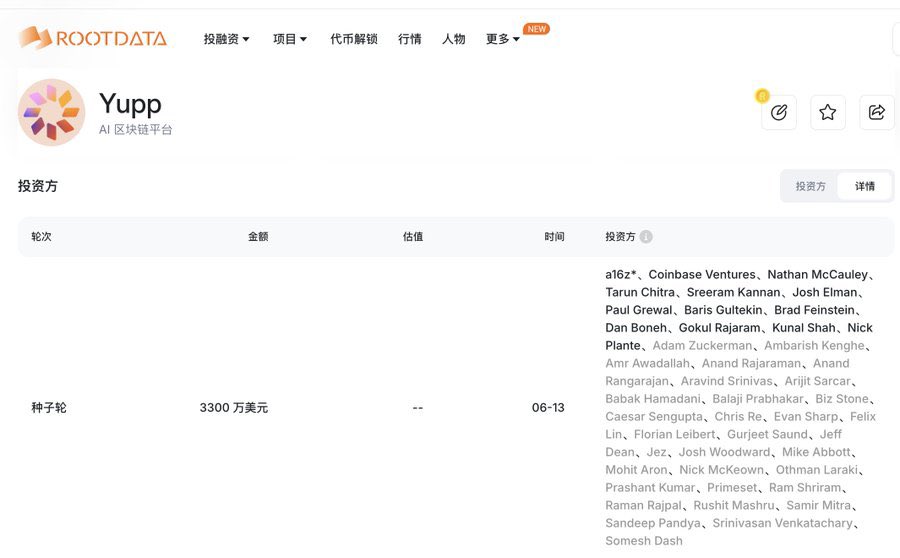Open Coinbase Ventures investor link
The height and width of the screenshot is (558, 900).
[x=702, y=274]
